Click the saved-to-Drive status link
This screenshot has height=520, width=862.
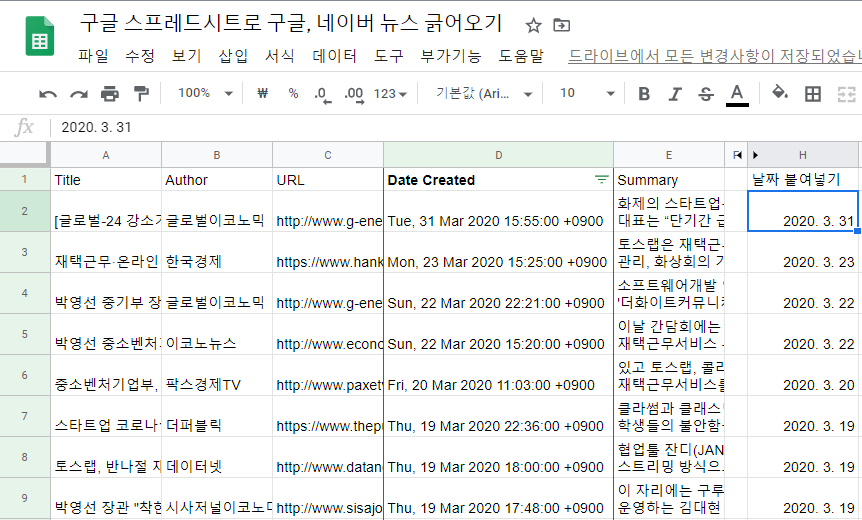(714, 56)
